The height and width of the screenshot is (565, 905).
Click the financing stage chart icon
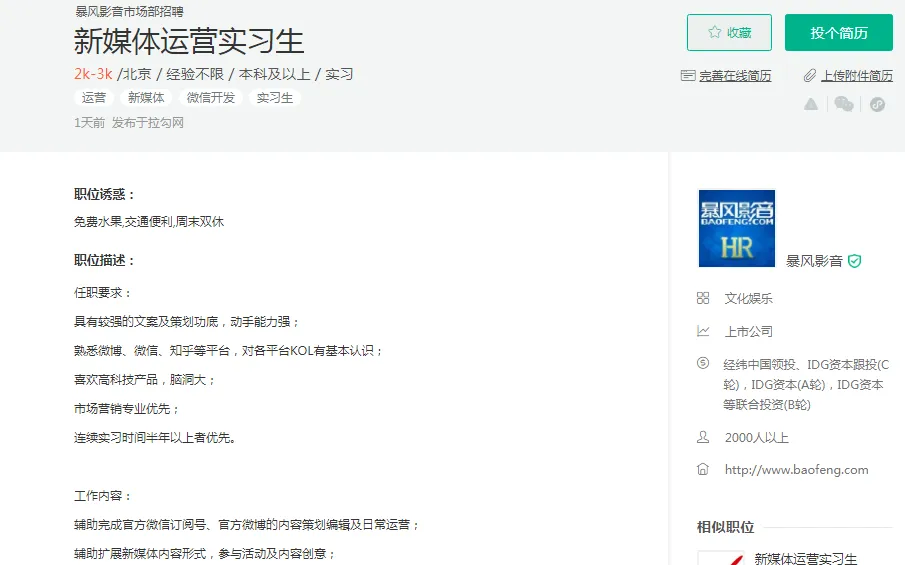703,331
